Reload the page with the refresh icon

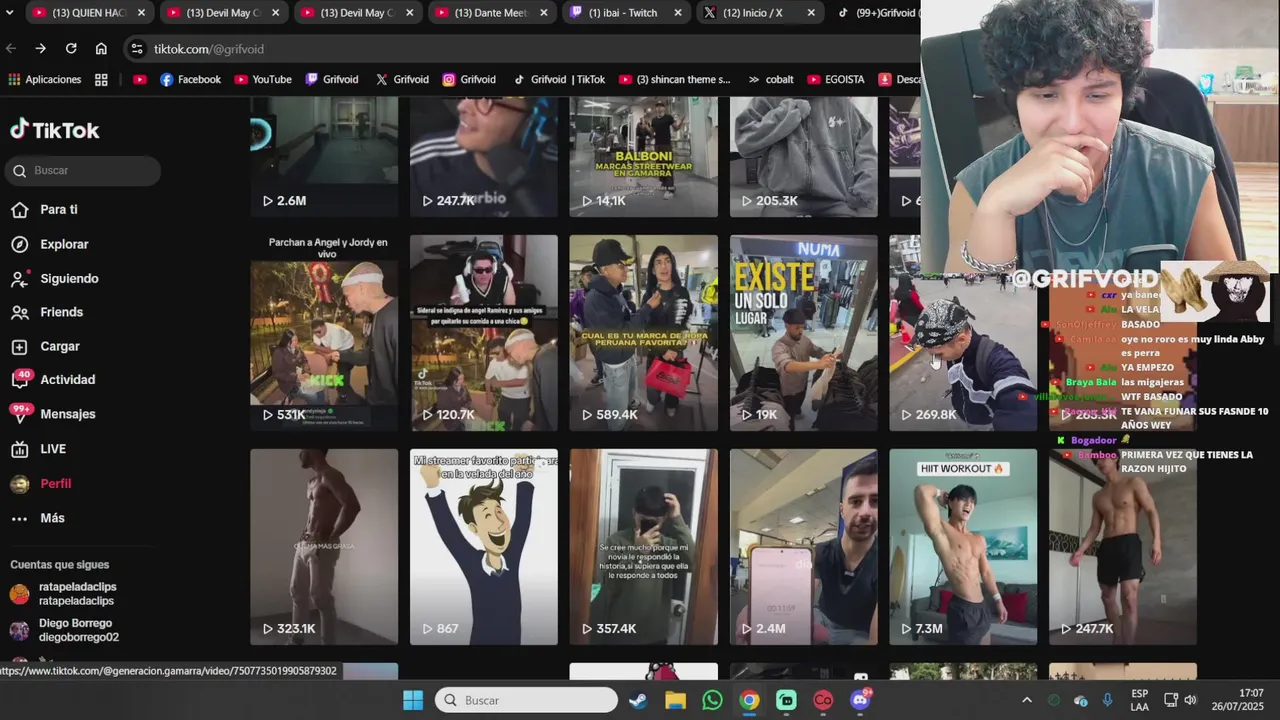(x=71, y=48)
